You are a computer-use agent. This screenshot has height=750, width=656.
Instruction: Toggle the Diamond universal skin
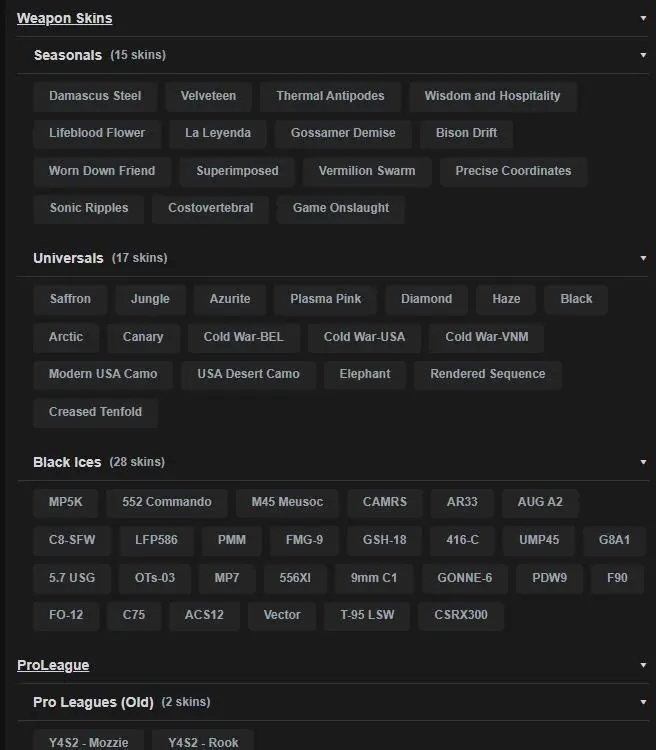pyautogui.click(x=426, y=299)
